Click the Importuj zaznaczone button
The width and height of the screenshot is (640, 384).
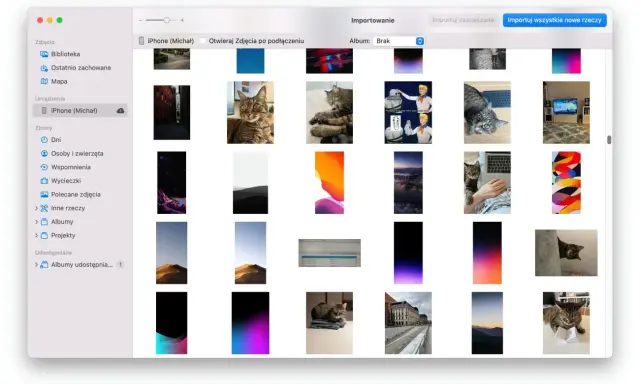pos(463,20)
